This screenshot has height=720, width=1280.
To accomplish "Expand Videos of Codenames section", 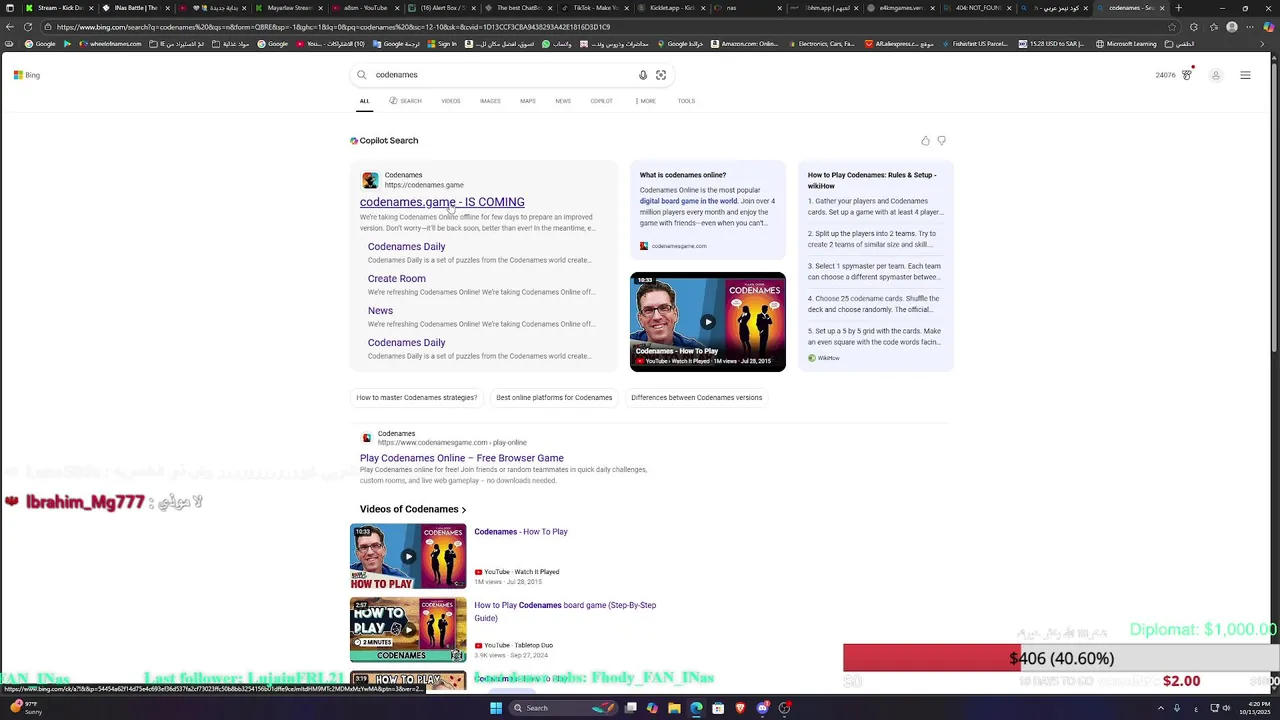I will pyautogui.click(x=413, y=510).
